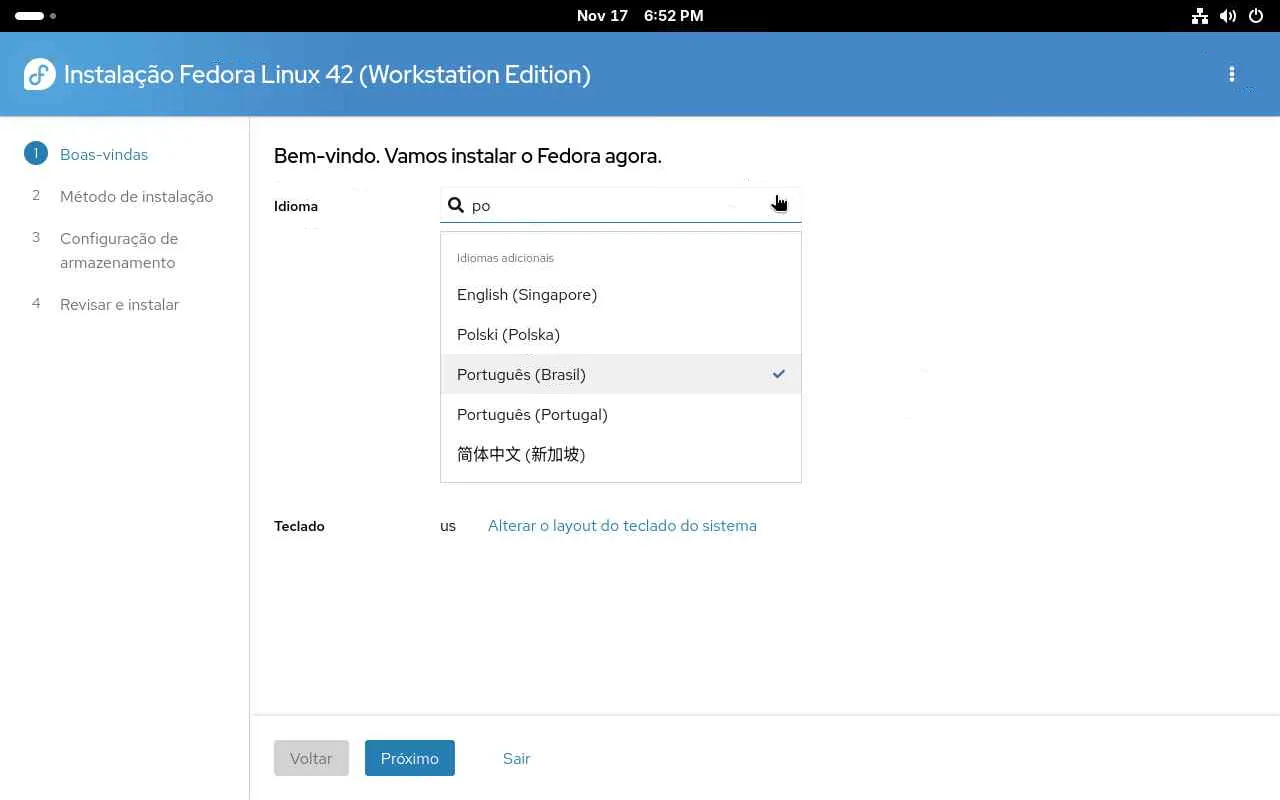
Task: Click the Fedora logo icon
Action: click(x=39, y=75)
